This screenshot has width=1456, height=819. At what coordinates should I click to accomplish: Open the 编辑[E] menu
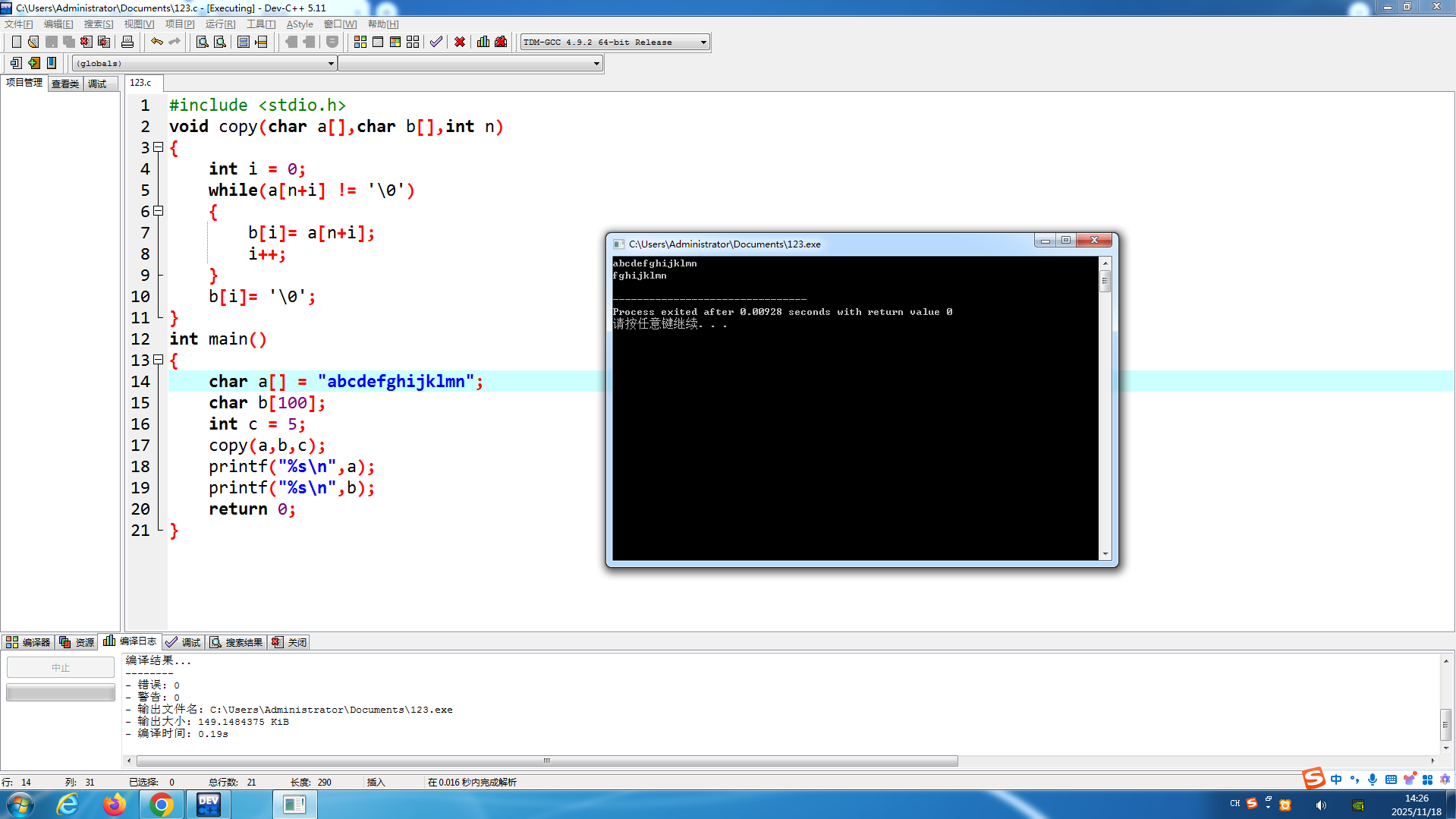click(58, 24)
